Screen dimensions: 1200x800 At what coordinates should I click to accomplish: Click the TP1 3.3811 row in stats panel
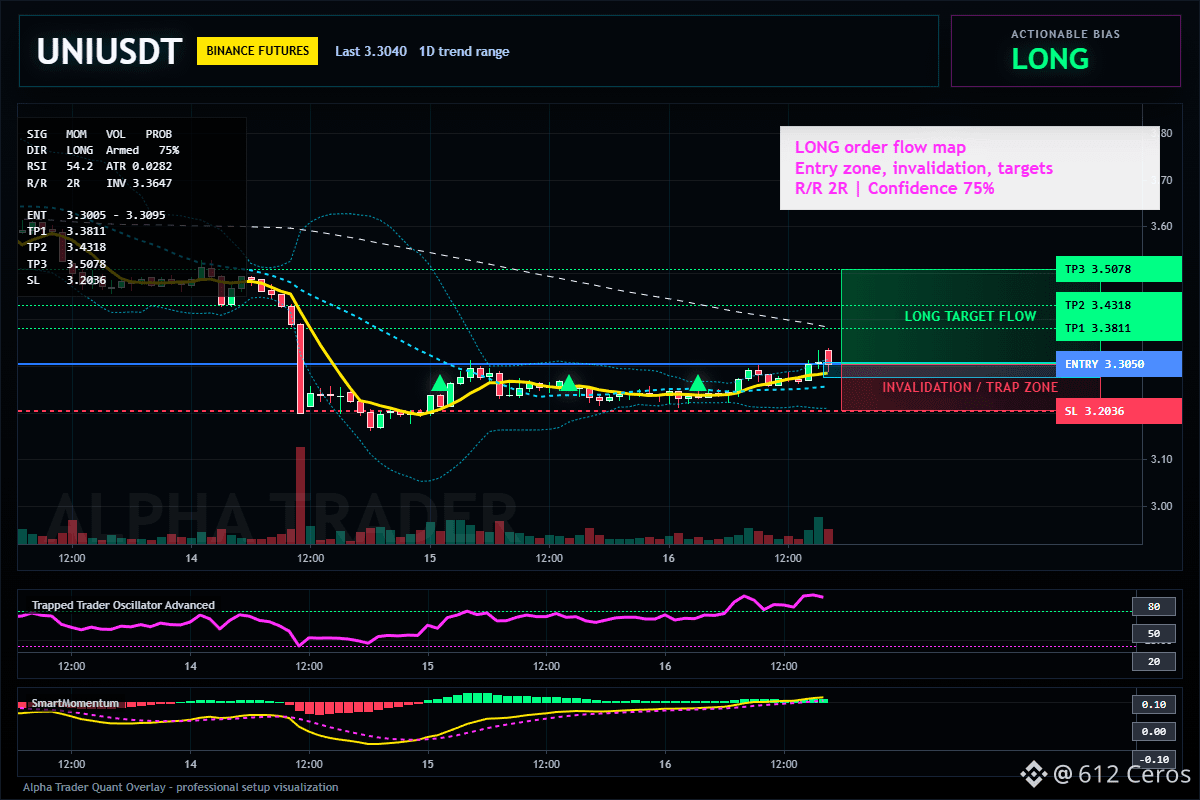point(66,231)
